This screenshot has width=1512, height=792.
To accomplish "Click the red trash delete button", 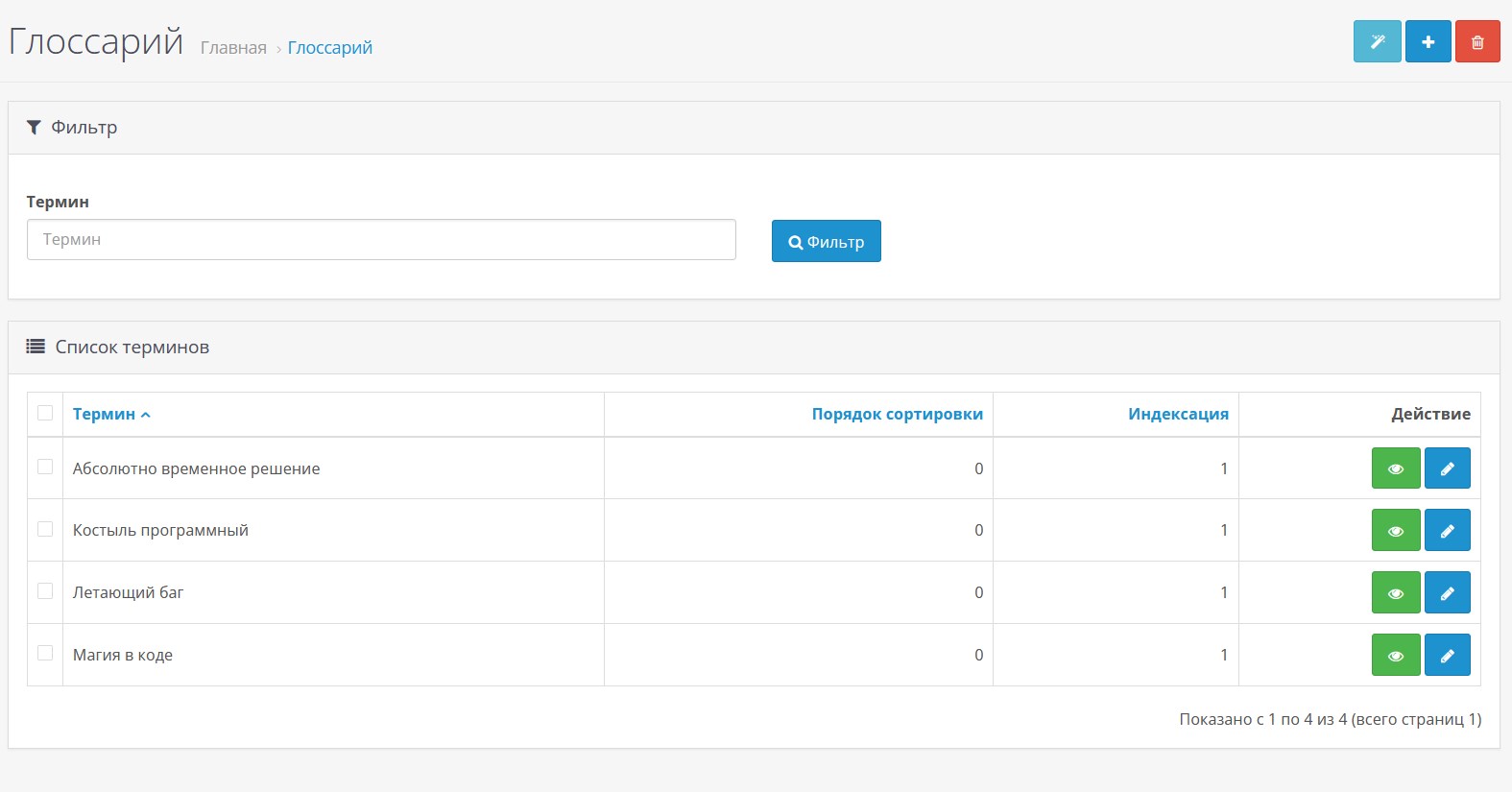I will pos(1477,41).
